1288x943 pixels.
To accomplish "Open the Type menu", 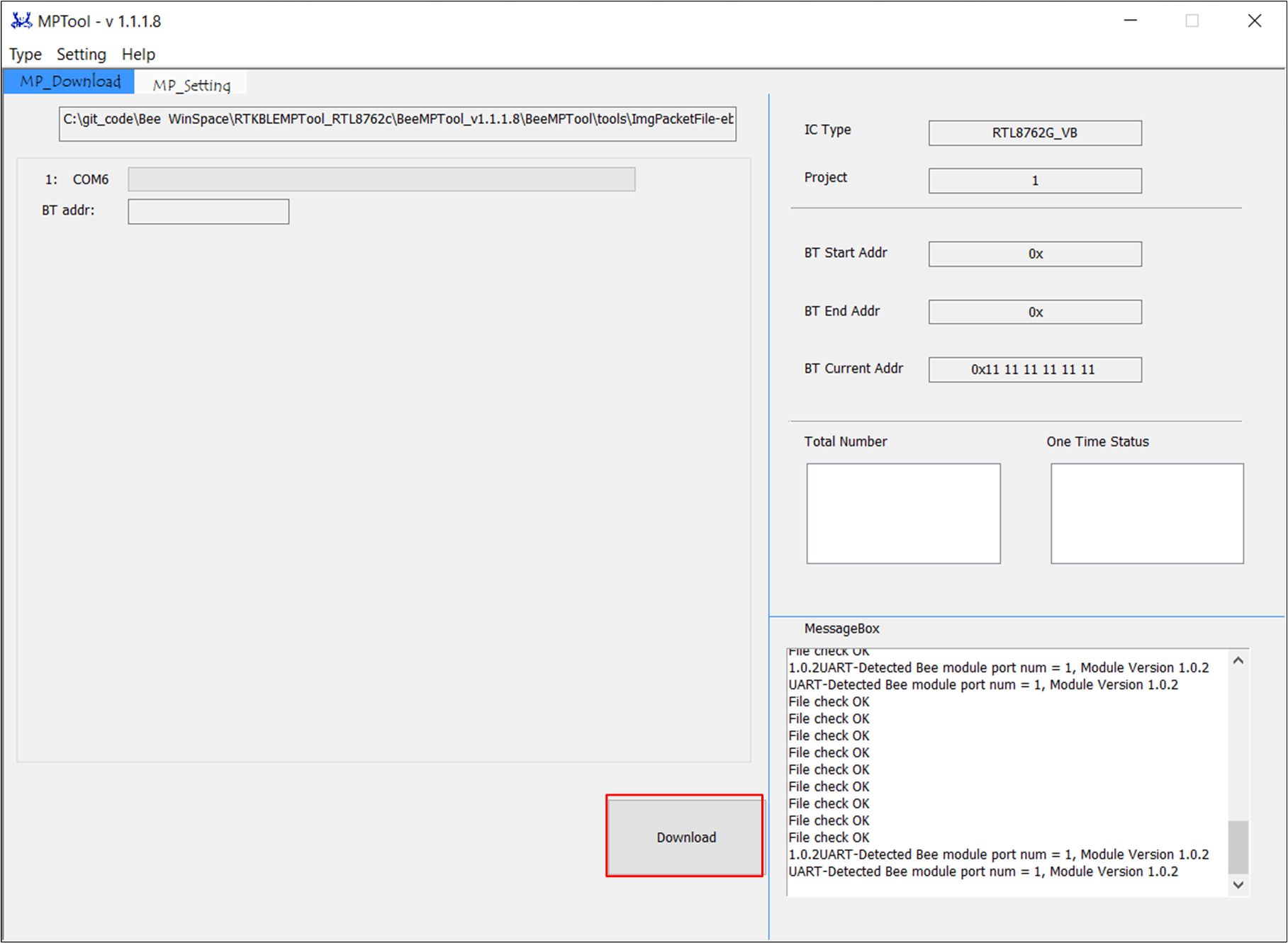I will (26, 55).
